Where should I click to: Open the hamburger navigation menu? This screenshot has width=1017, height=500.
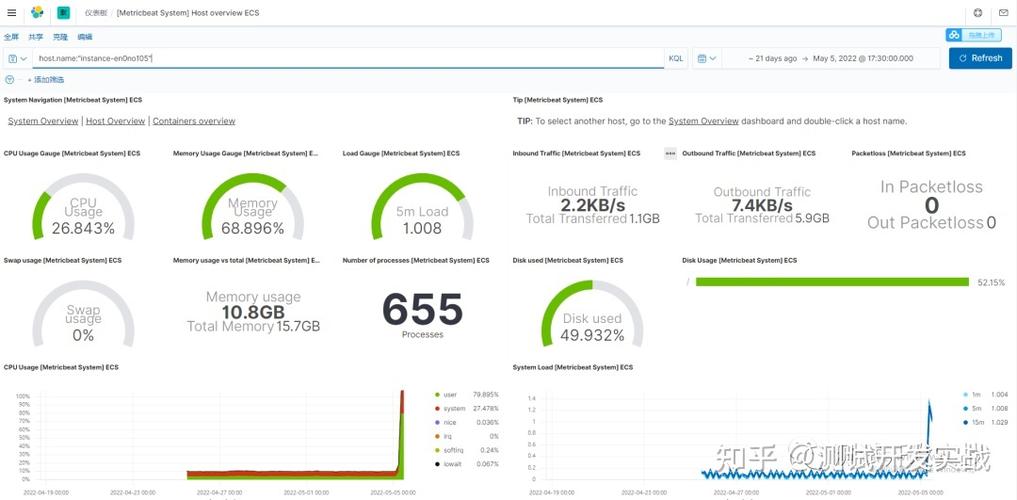click(12, 12)
